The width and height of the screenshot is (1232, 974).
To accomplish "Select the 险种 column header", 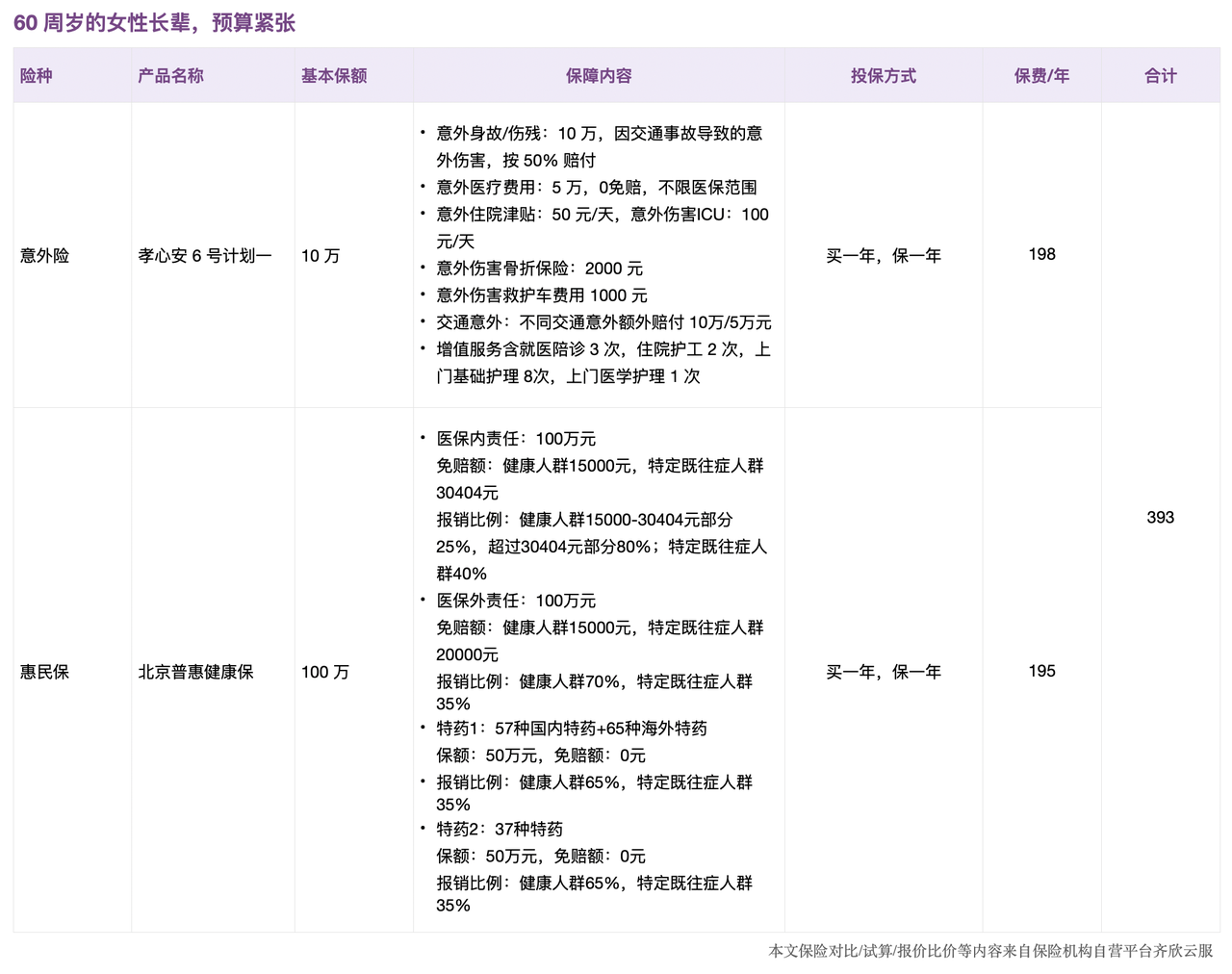I will (37, 76).
